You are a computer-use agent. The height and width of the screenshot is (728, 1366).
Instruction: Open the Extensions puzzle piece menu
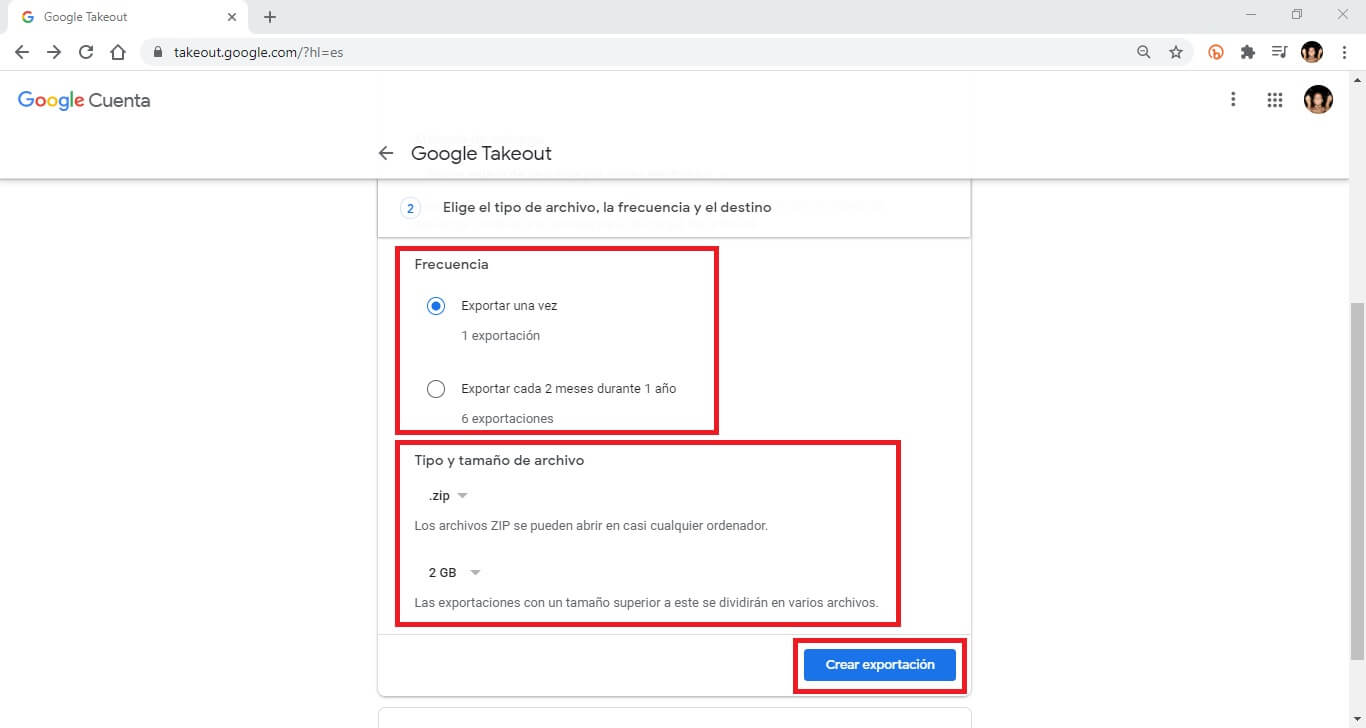1247,52
